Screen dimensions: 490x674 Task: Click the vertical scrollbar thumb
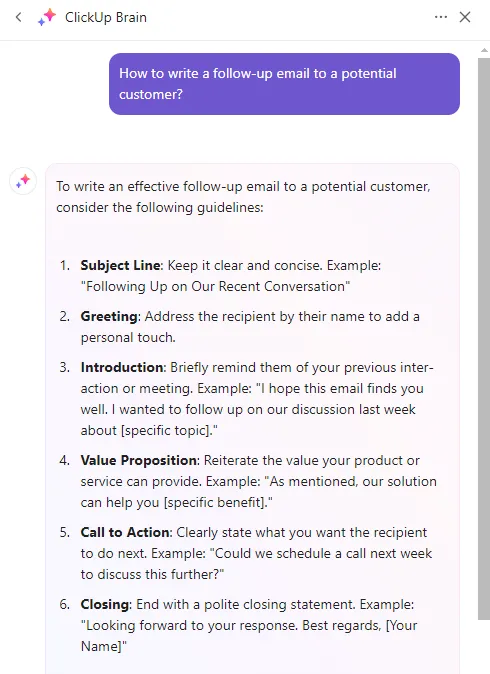tap(484, 339)
